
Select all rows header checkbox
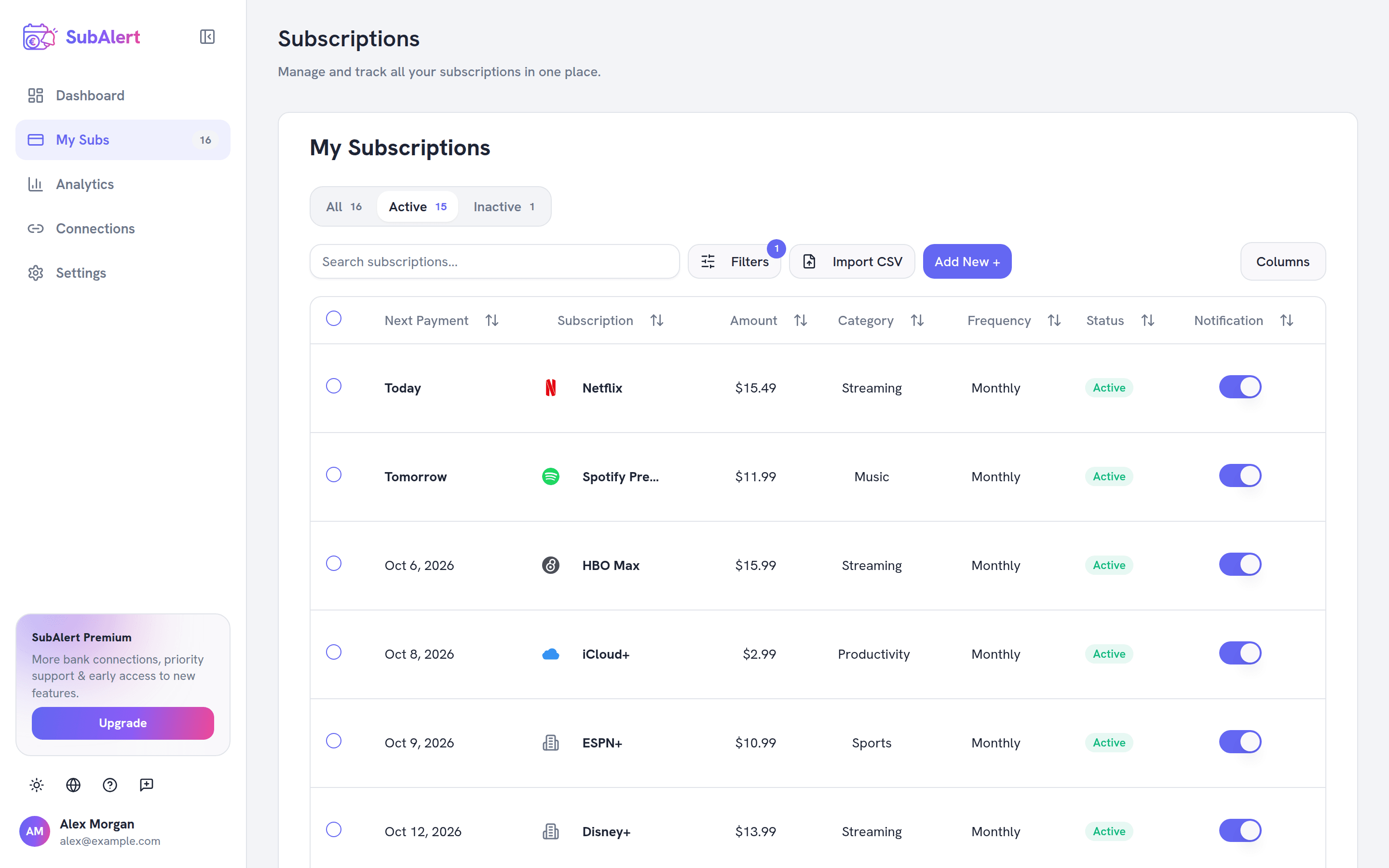(x=333, y=318)
